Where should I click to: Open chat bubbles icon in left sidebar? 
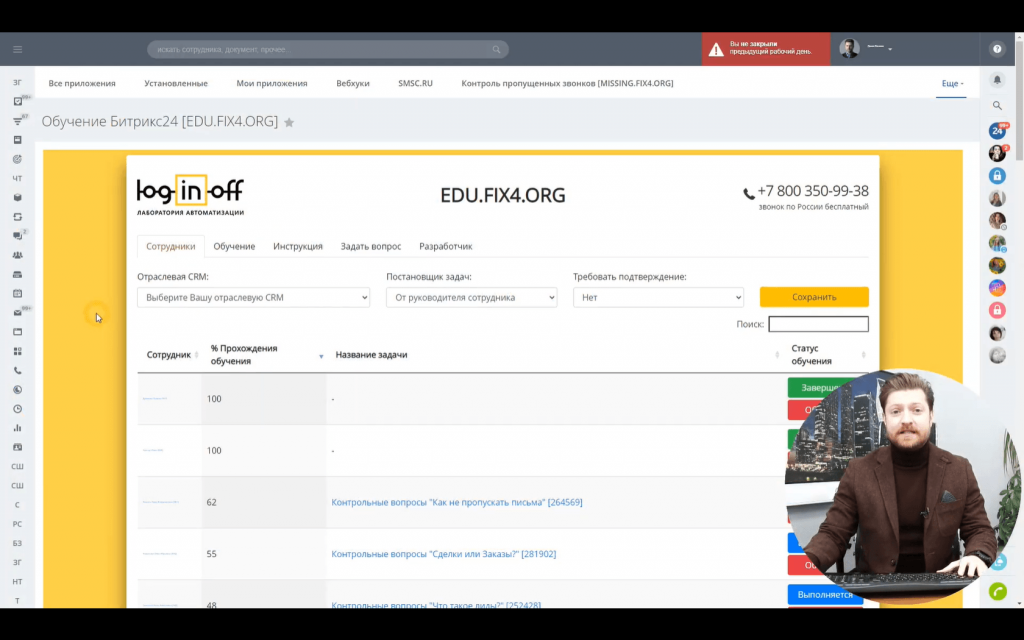(x=18, y=236)
